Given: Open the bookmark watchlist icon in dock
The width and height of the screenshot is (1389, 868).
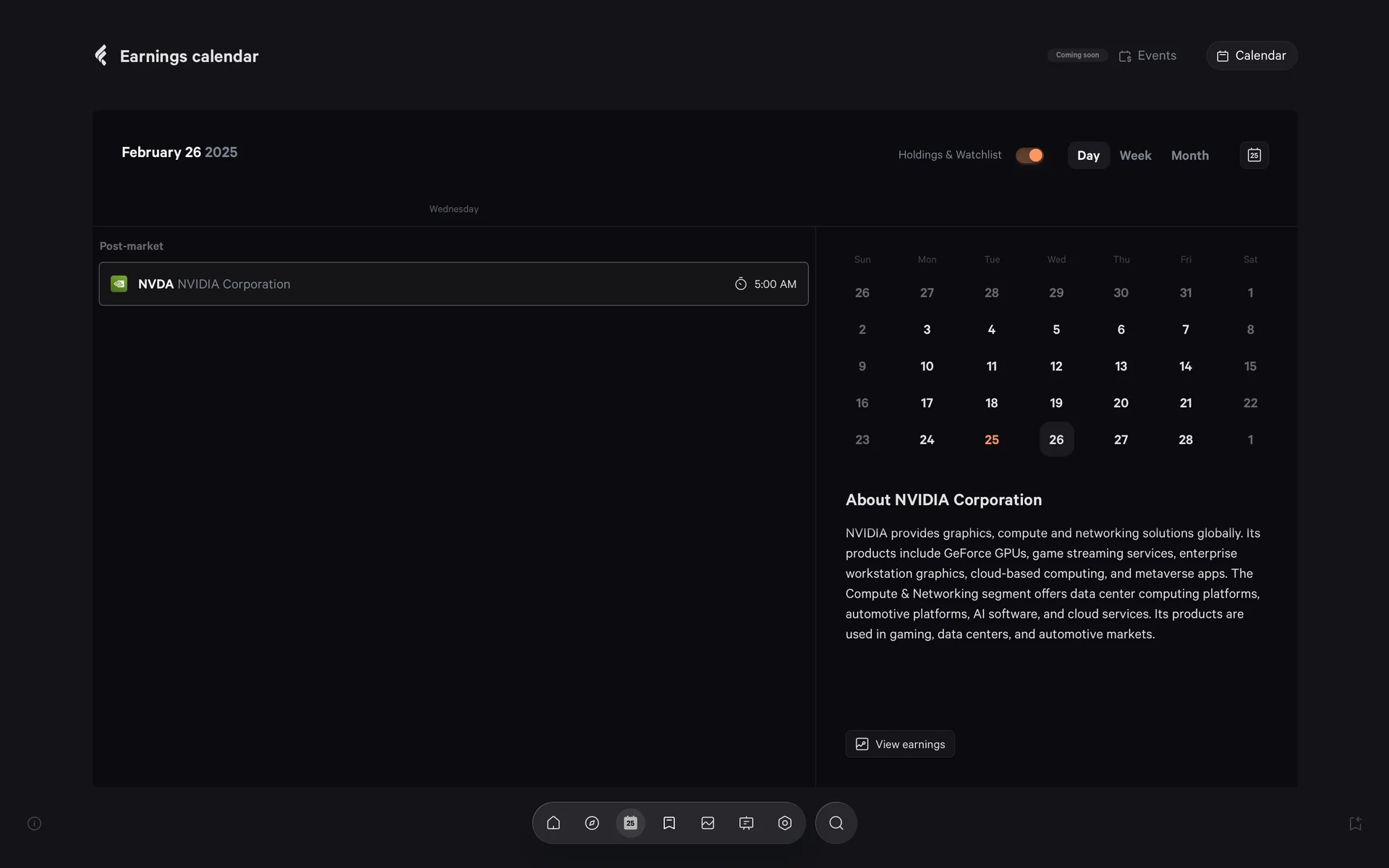Looking at the screenshot, I should (669, 823).
